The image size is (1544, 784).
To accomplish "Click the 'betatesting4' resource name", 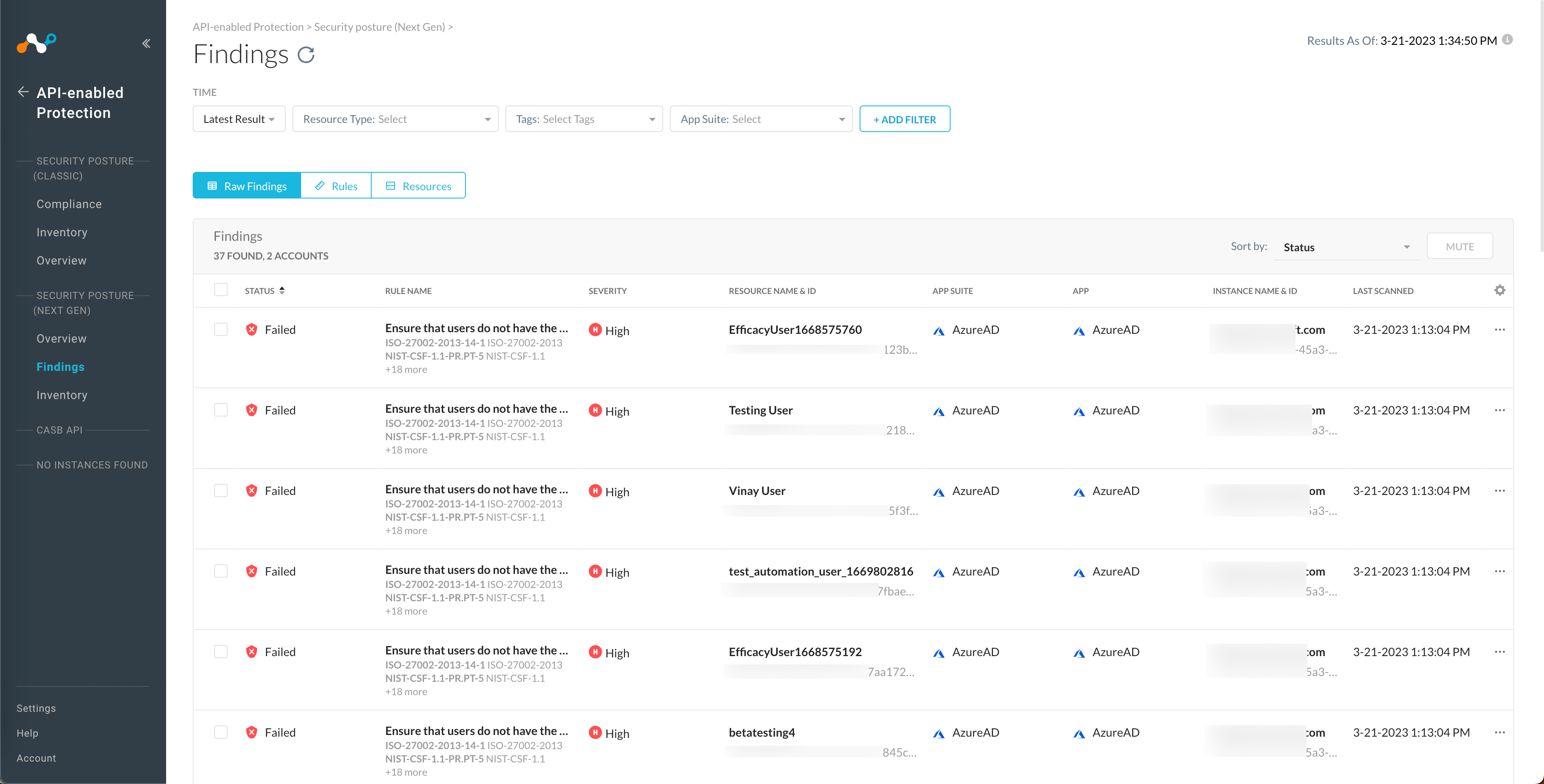I will click(761, 733).
